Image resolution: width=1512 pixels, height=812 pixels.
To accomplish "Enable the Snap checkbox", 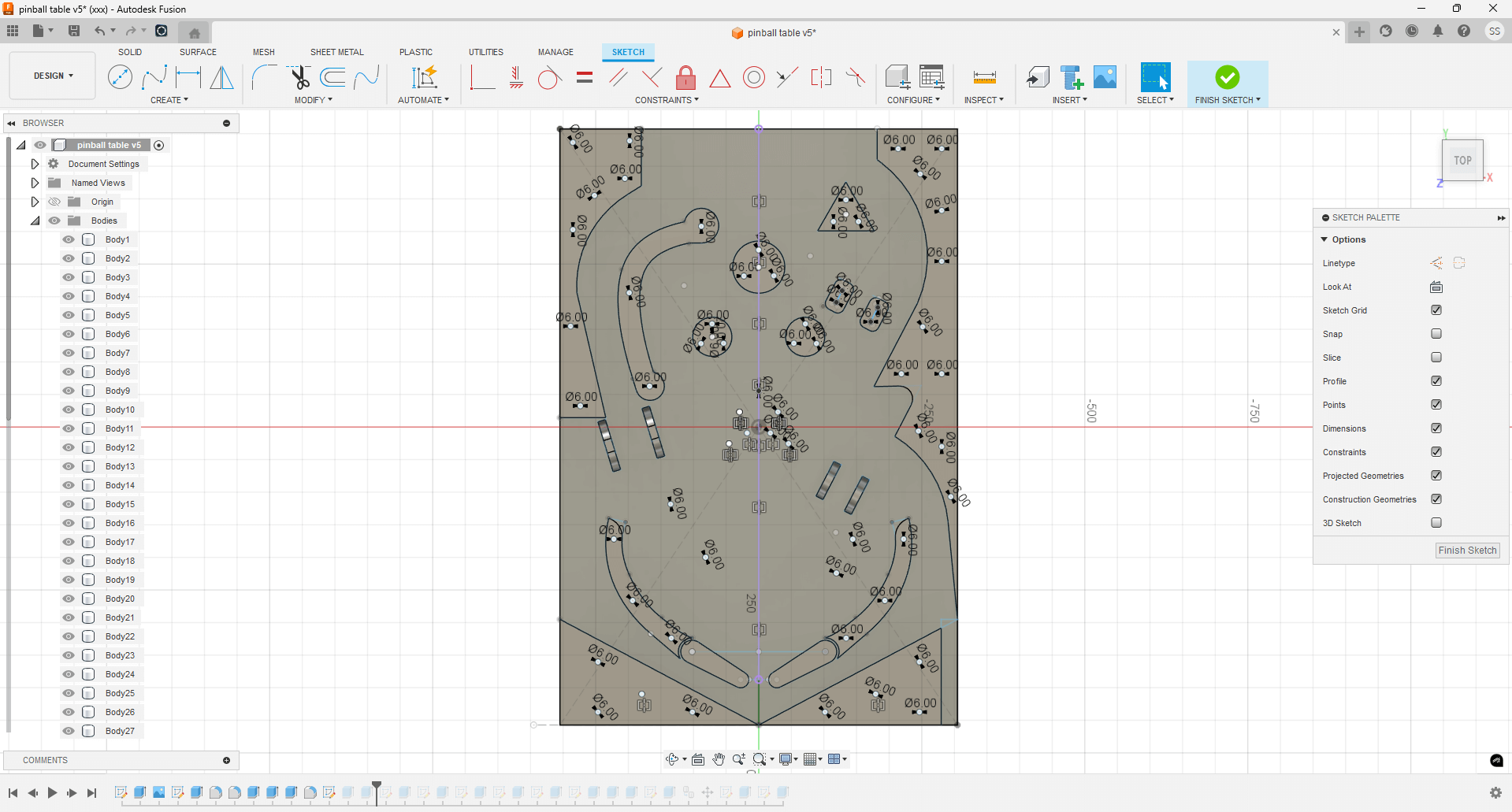I will (1436, 334).
